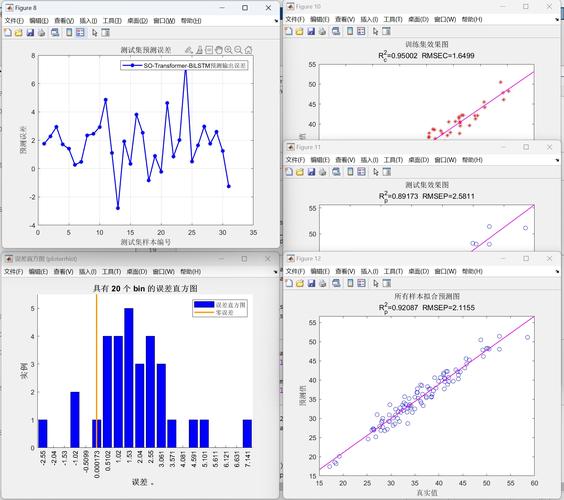Activate brush data tool on Figure 8 axes
This screenshot has width=564, height=500.
pyautogui.click(x=199, y=50)
